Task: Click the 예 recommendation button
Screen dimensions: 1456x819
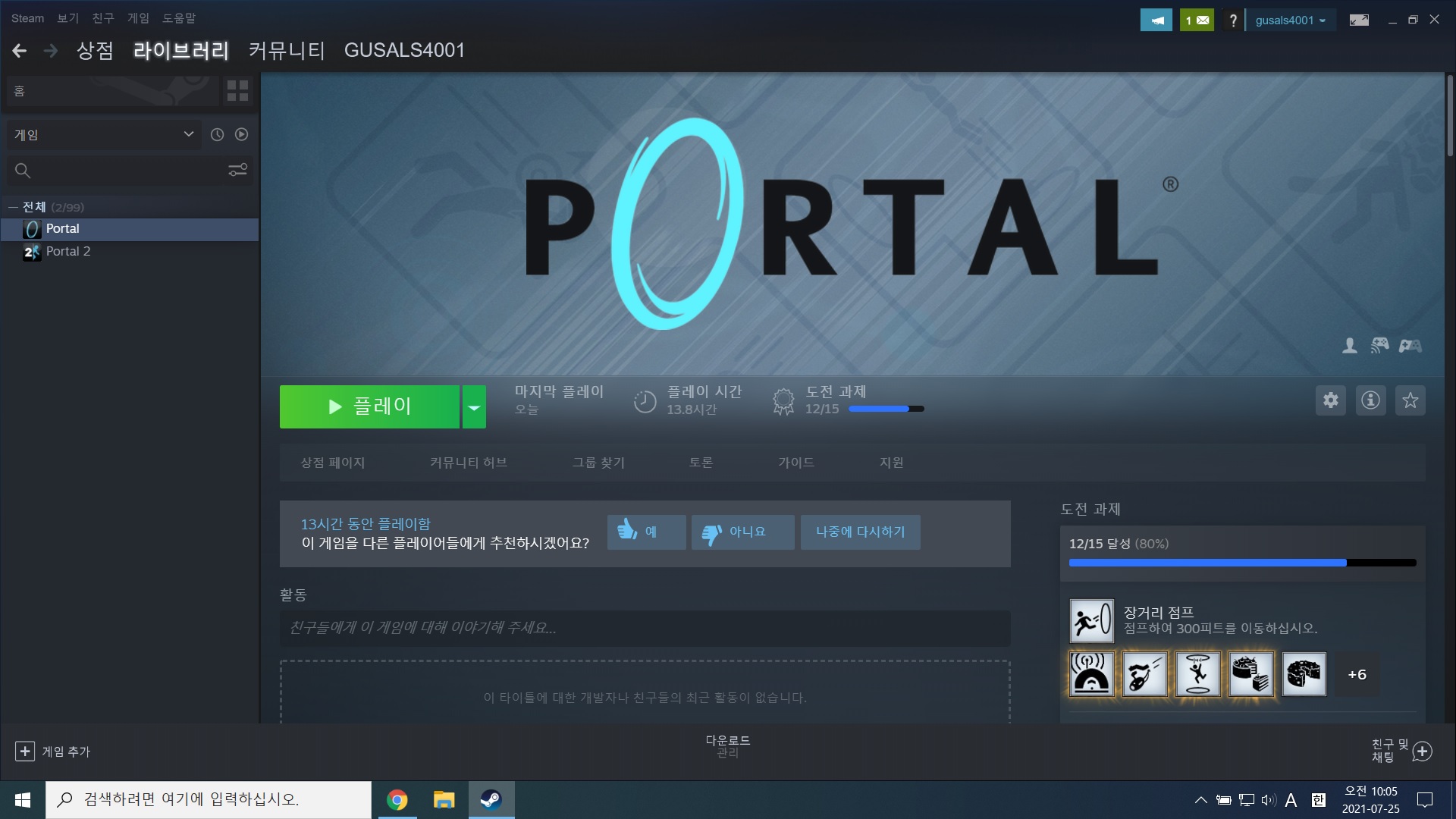Action: pyautogui.click(x=646, y=532)
